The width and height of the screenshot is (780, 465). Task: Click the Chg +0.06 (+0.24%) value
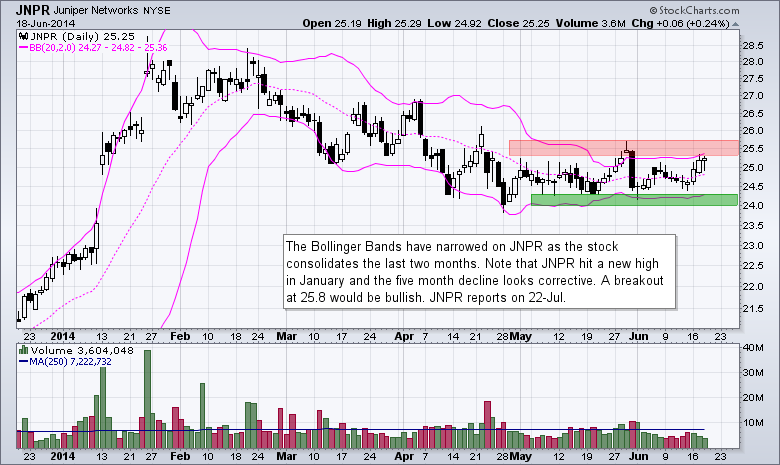click(680, 23)
